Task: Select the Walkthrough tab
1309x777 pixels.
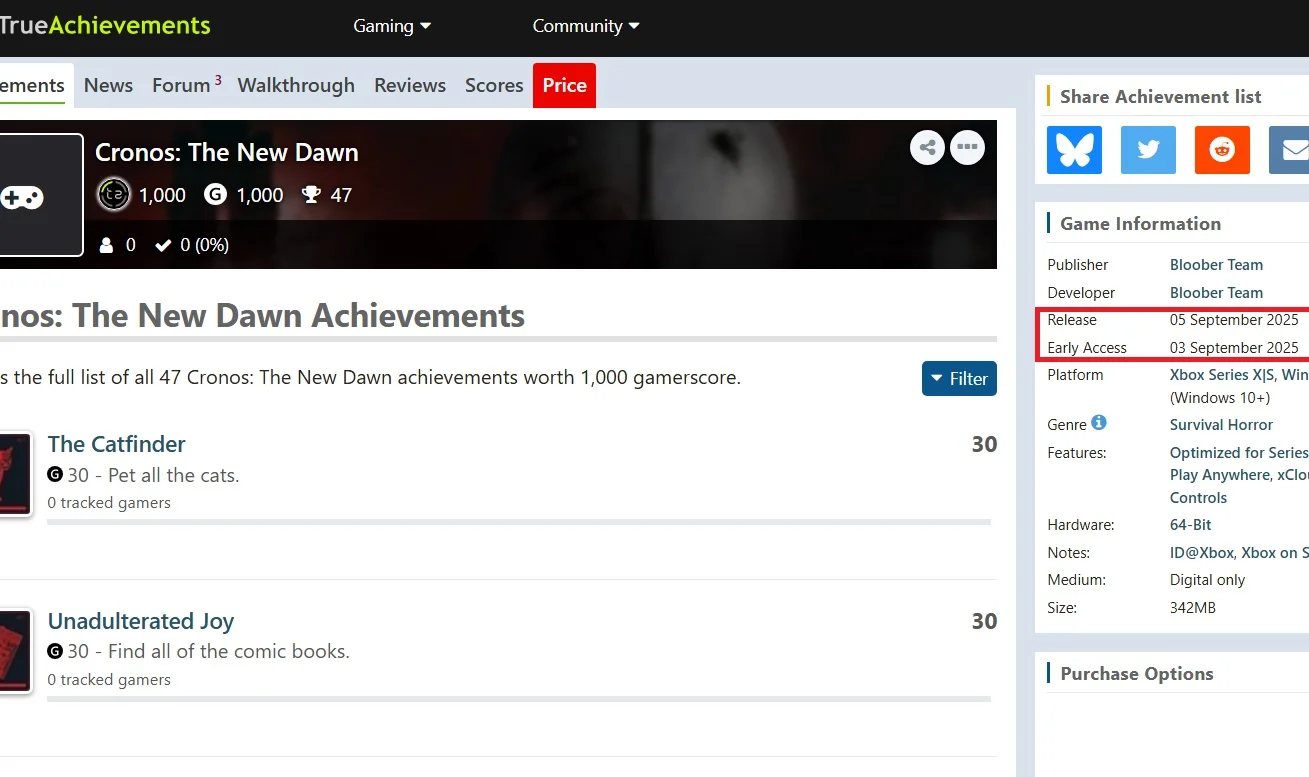Action: 296,85
